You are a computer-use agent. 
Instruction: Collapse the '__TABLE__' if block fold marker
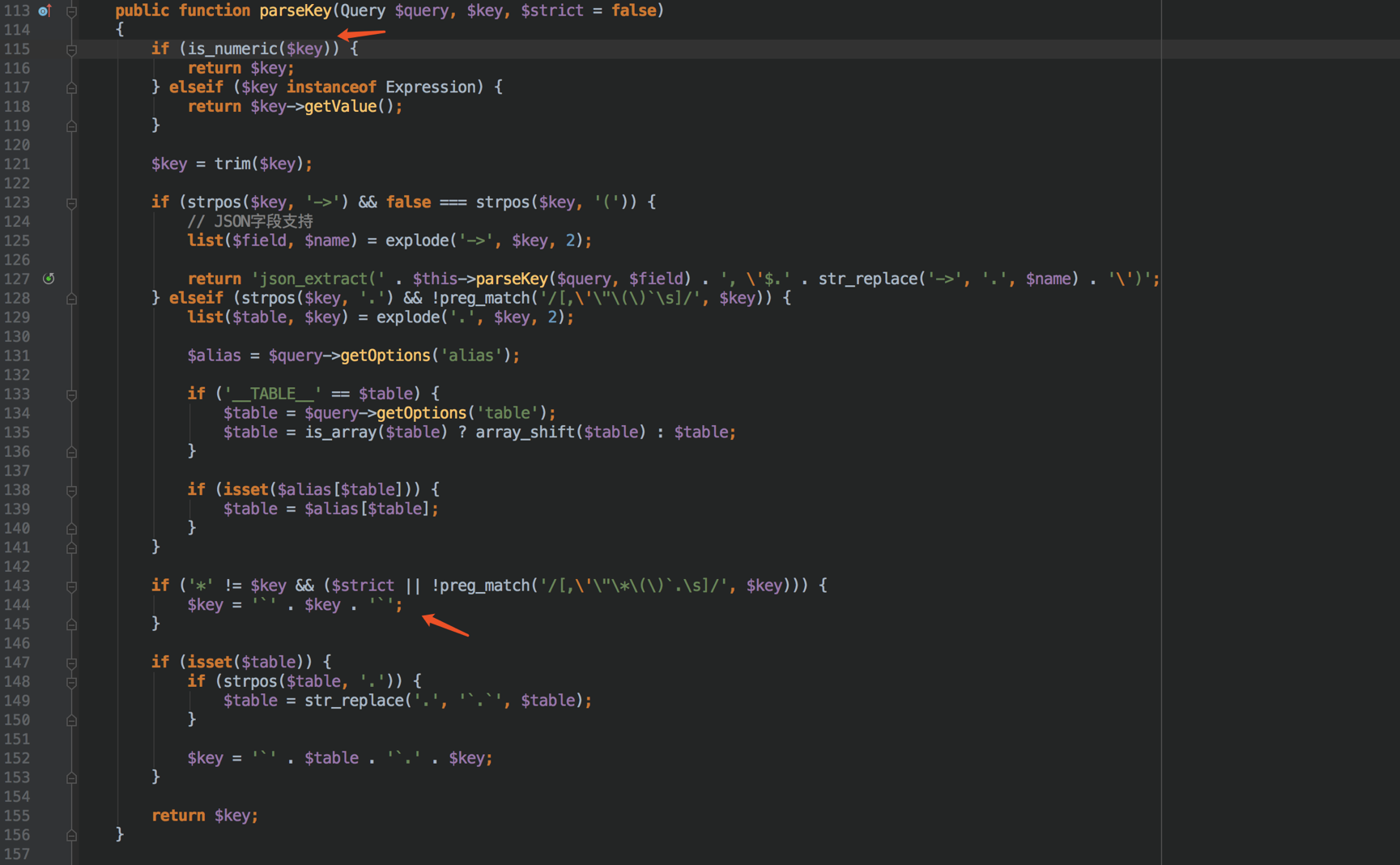pyautogui.click(x=71, y=394)
